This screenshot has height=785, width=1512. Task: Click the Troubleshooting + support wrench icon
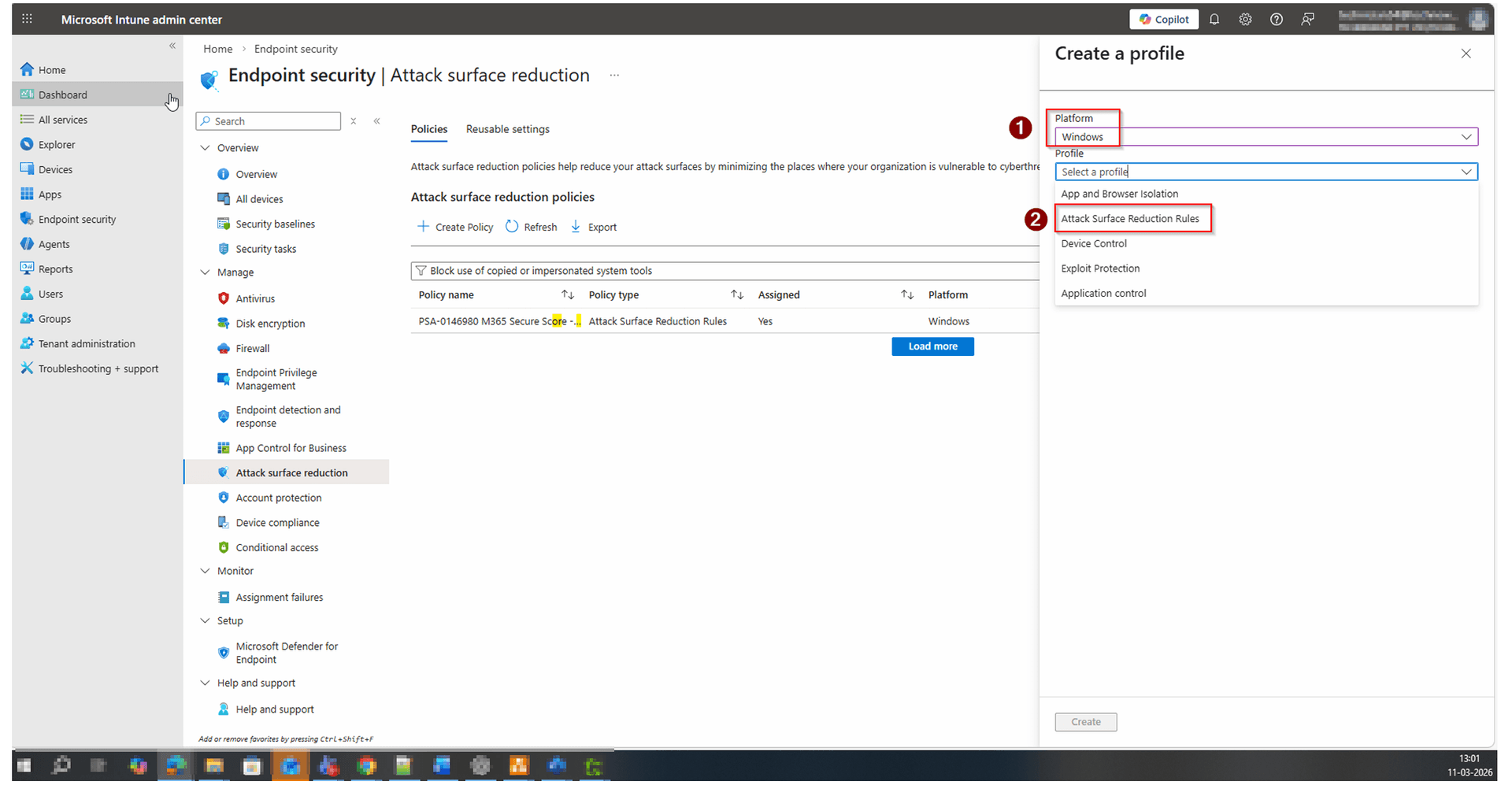27,368
